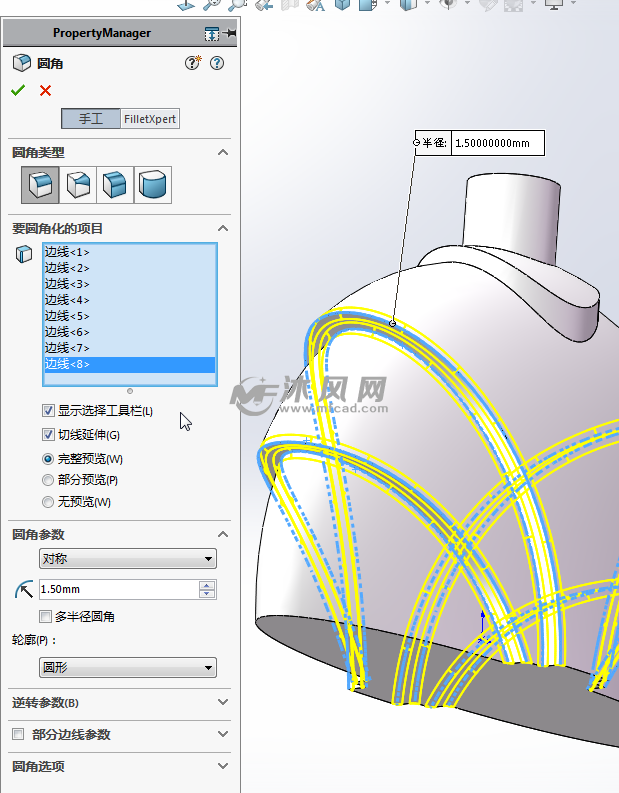Select 边线<1> in the list

[x=130, y=252]
